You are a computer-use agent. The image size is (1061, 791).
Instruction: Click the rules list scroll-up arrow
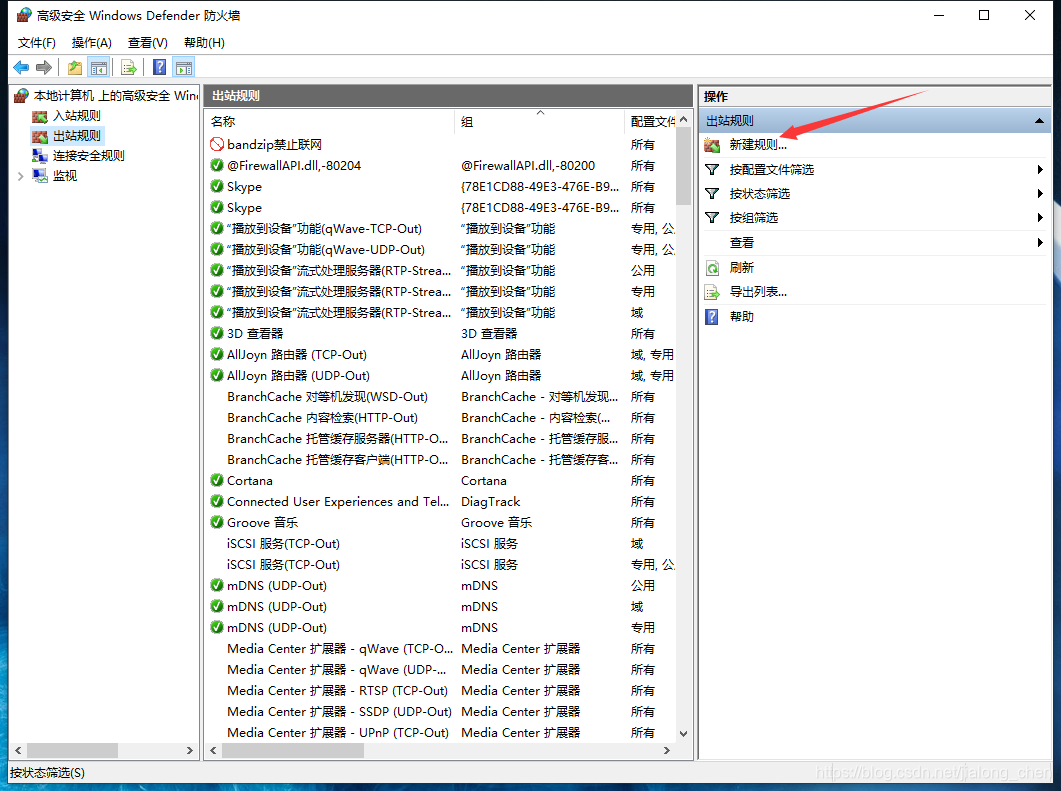click(683, 120)
